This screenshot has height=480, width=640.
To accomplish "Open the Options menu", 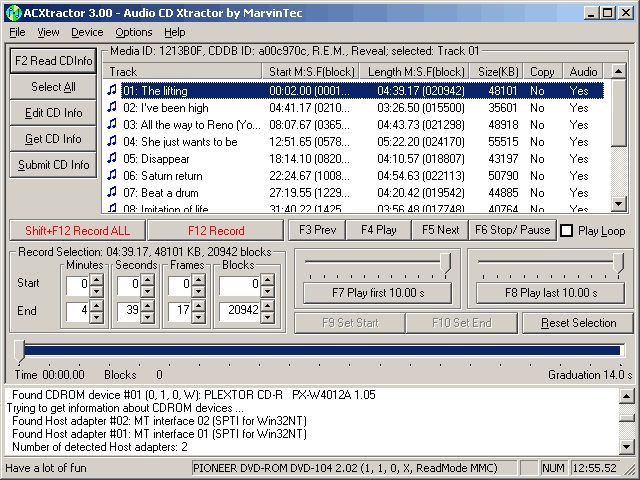I will tap(134, 32).
